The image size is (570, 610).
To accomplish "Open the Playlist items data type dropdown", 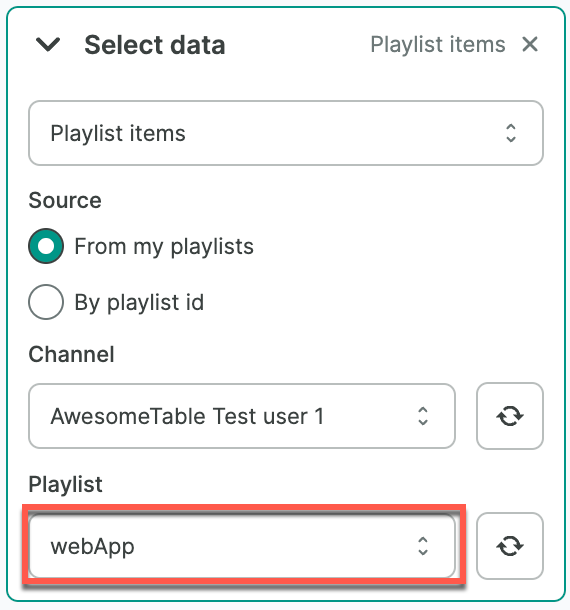I will (286, 133).
